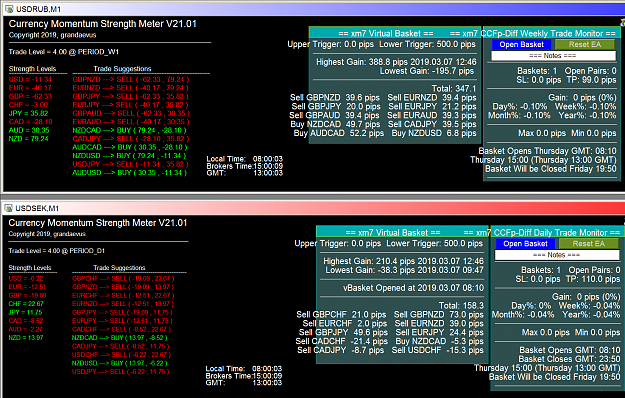Click Sell GBPNZD 39.6 pips entry
This screenshot has height=398, width=625.
click(335, 98)
